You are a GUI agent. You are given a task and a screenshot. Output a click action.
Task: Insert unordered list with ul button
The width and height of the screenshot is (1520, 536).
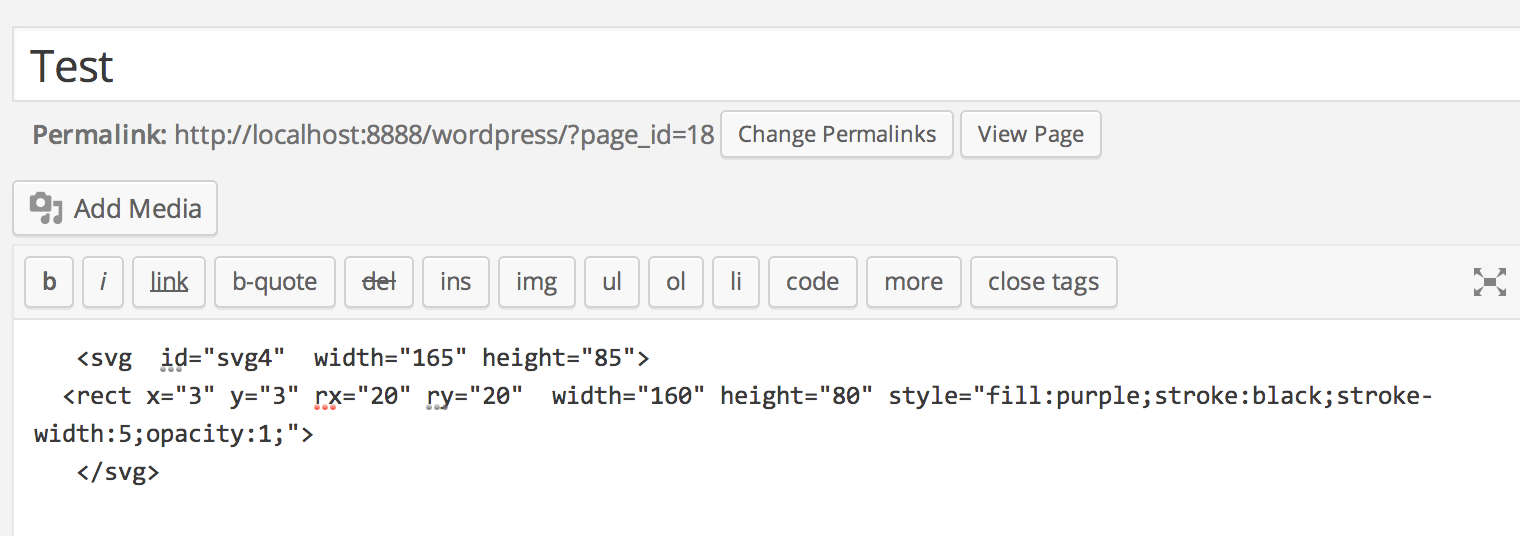612,282
